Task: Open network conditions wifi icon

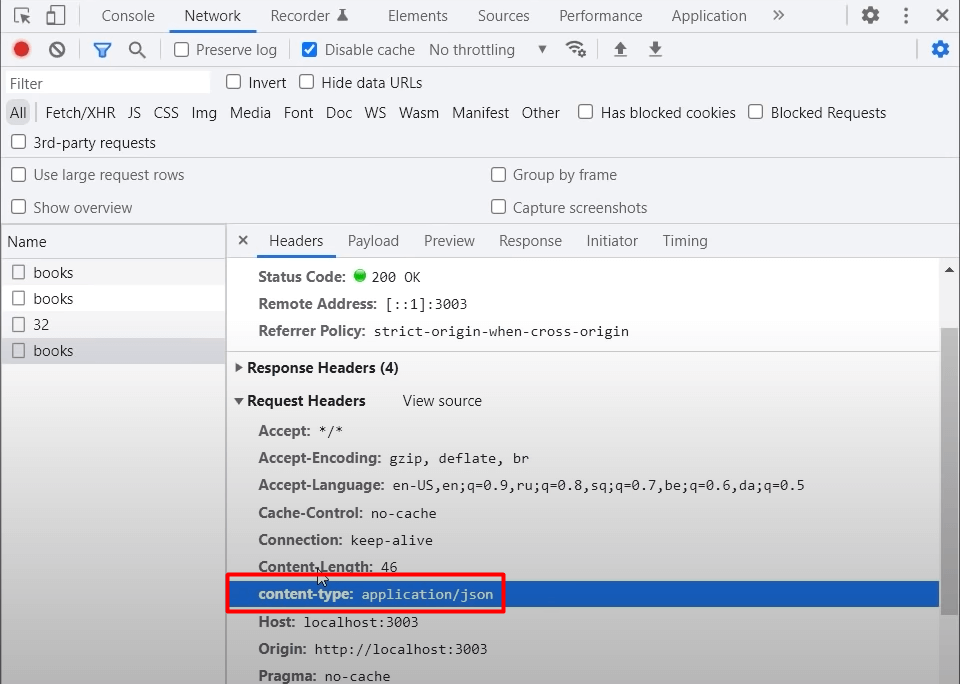Action: tap(575, 50)
